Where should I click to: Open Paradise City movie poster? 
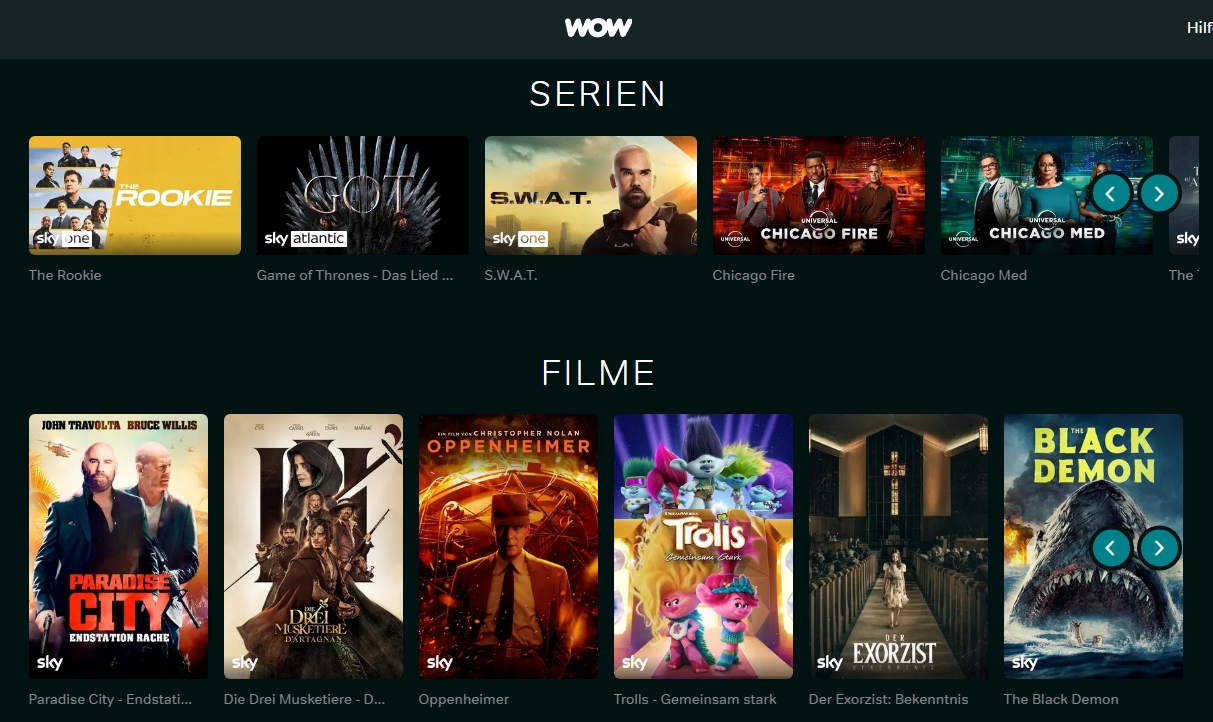click(119, 547)
